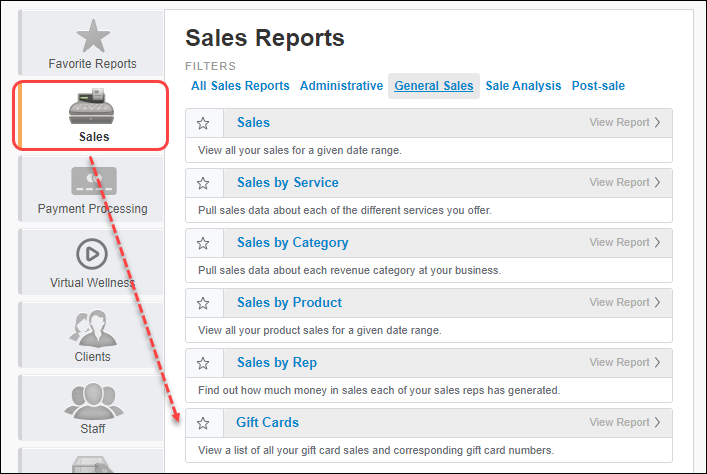This screenshot has width=707, height=474.
Task: Open the Sales by Category link
Action: point(292,243)
